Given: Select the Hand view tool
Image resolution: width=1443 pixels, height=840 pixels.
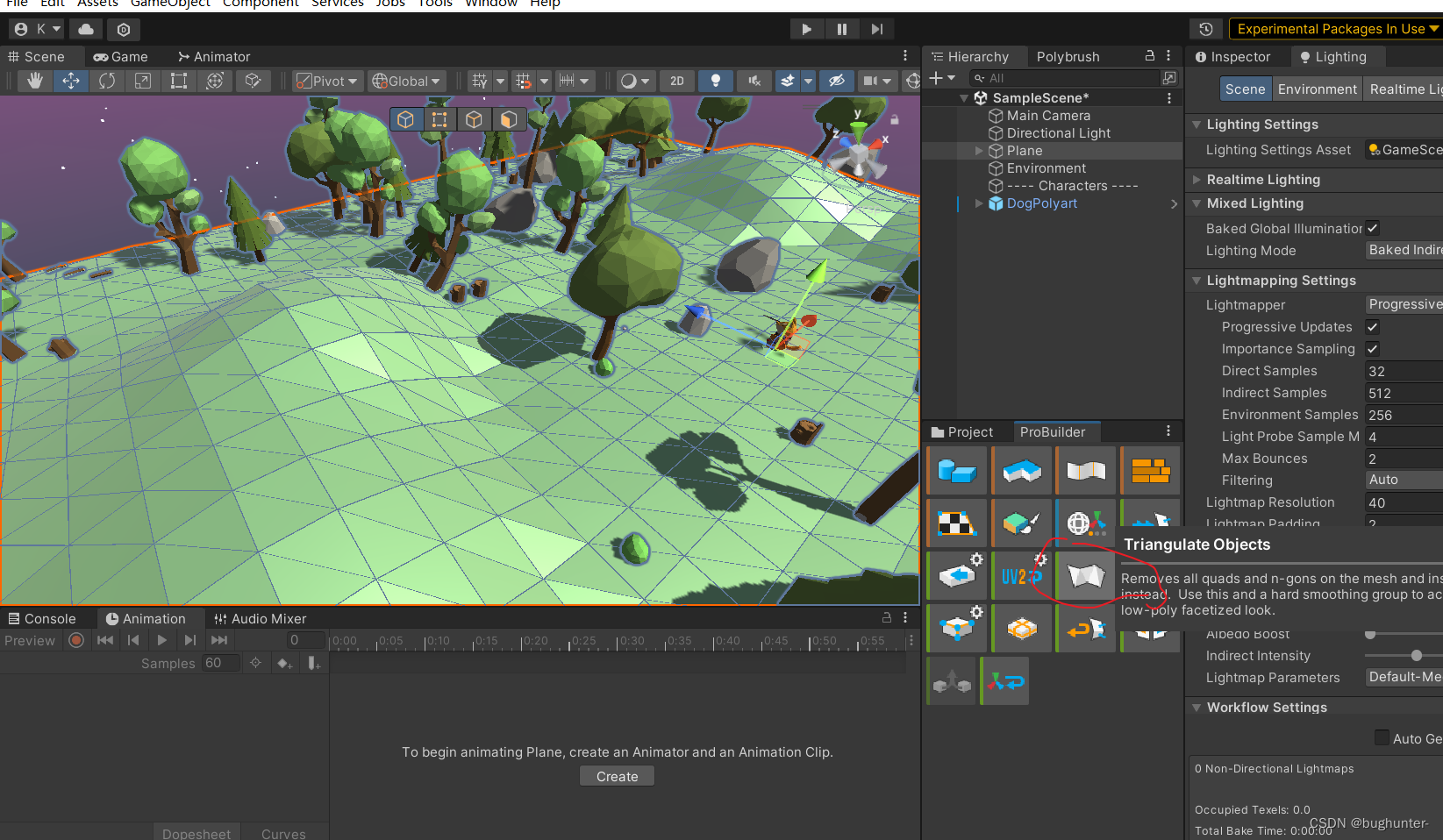Looking at the screenshot, I should pyautogui.click(x=35, y=81).
